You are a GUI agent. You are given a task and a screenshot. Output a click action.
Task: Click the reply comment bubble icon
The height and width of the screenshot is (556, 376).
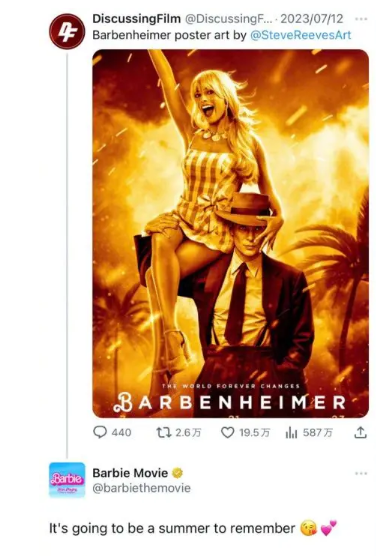[100, 432]
